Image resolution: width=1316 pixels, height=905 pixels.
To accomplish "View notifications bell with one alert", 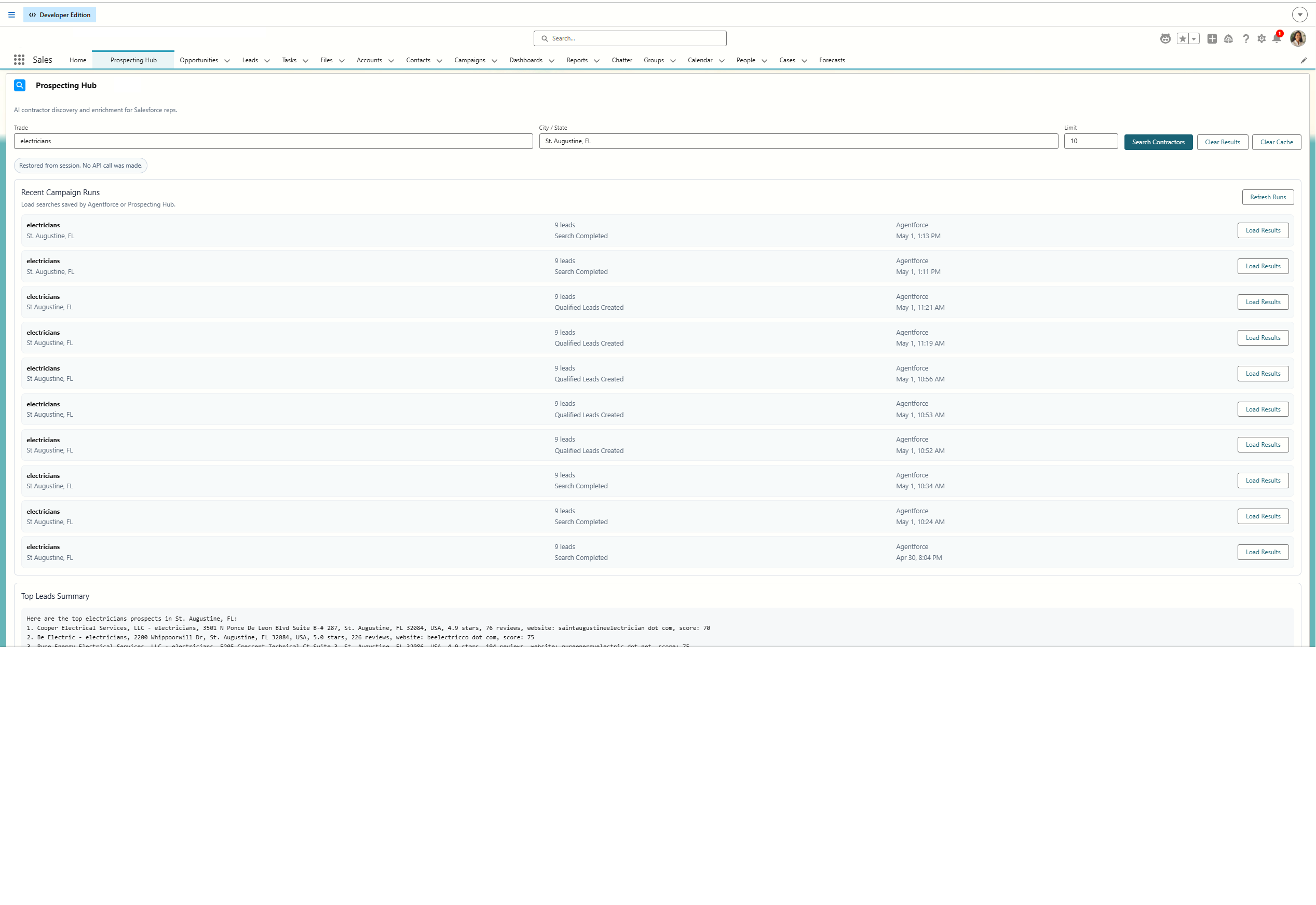I will [x=1277, y=37].
